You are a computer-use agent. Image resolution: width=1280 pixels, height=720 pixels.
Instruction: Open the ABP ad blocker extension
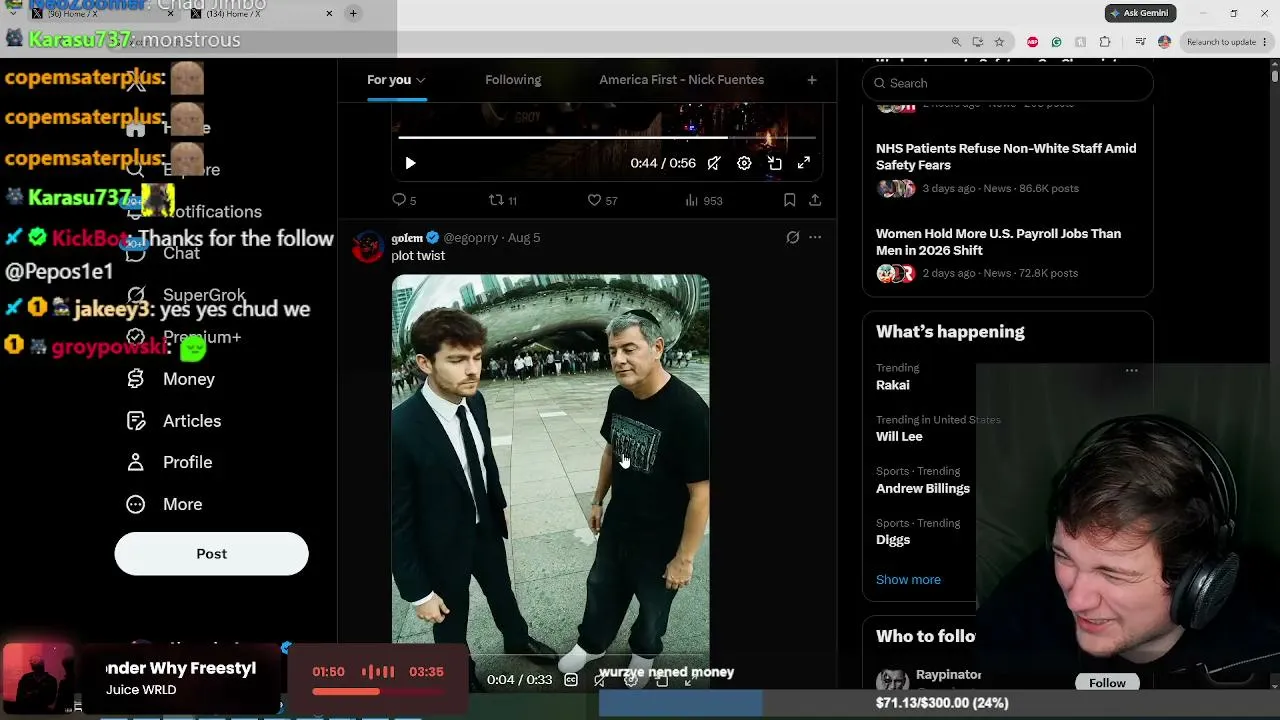[1032, 42]
